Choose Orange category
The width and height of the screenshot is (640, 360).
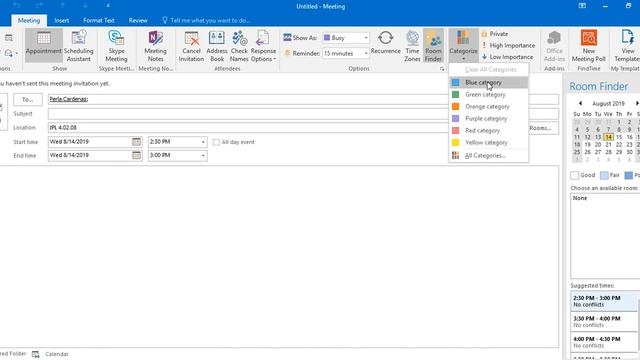point(489,107)
